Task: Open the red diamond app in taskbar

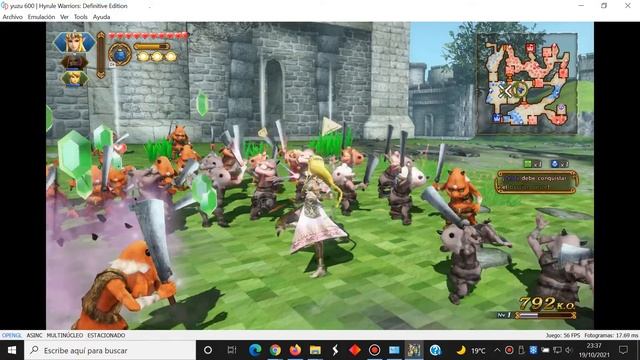Action: (x=355, y=350)
